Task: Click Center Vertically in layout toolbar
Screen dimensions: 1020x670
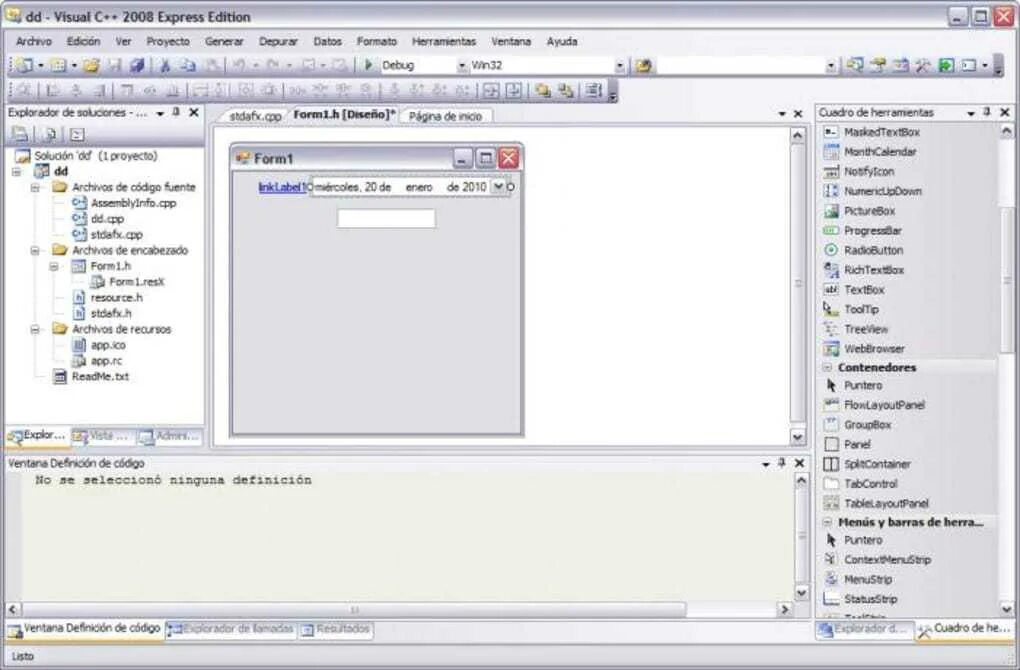Action: coord(513,90)
